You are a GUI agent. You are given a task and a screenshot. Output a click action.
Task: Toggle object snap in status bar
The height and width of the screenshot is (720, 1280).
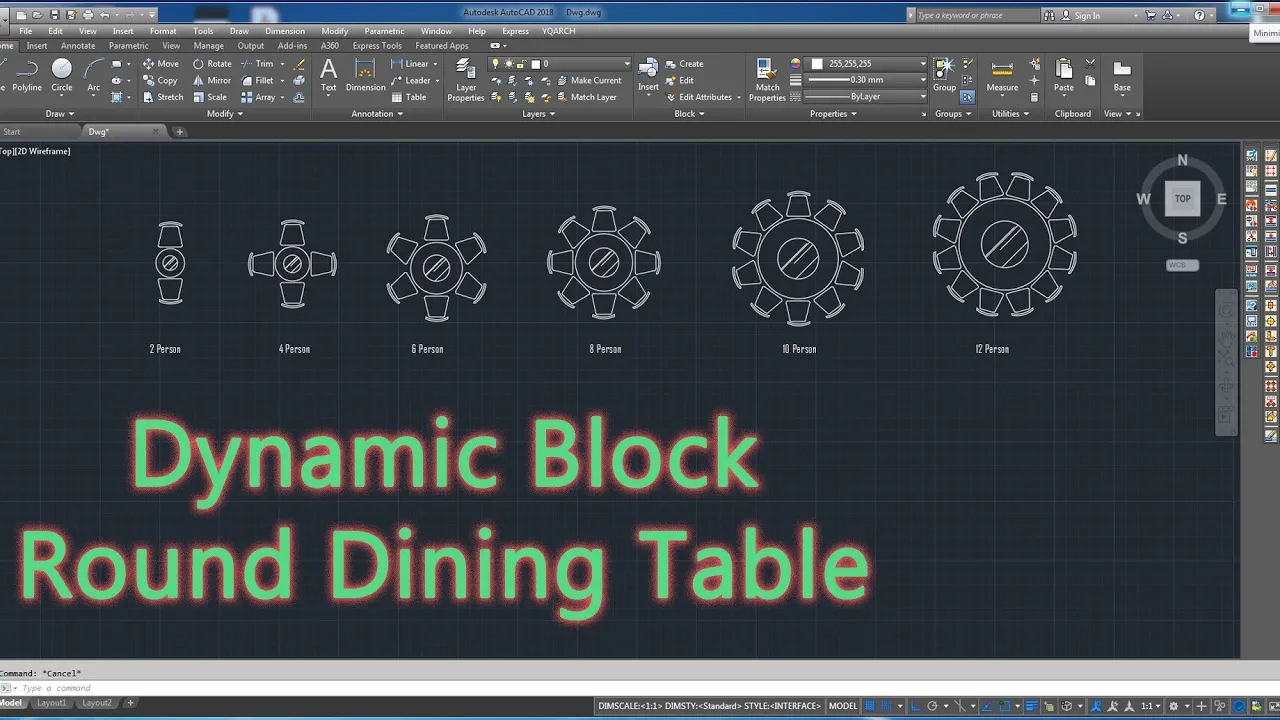pos(1005,706)
